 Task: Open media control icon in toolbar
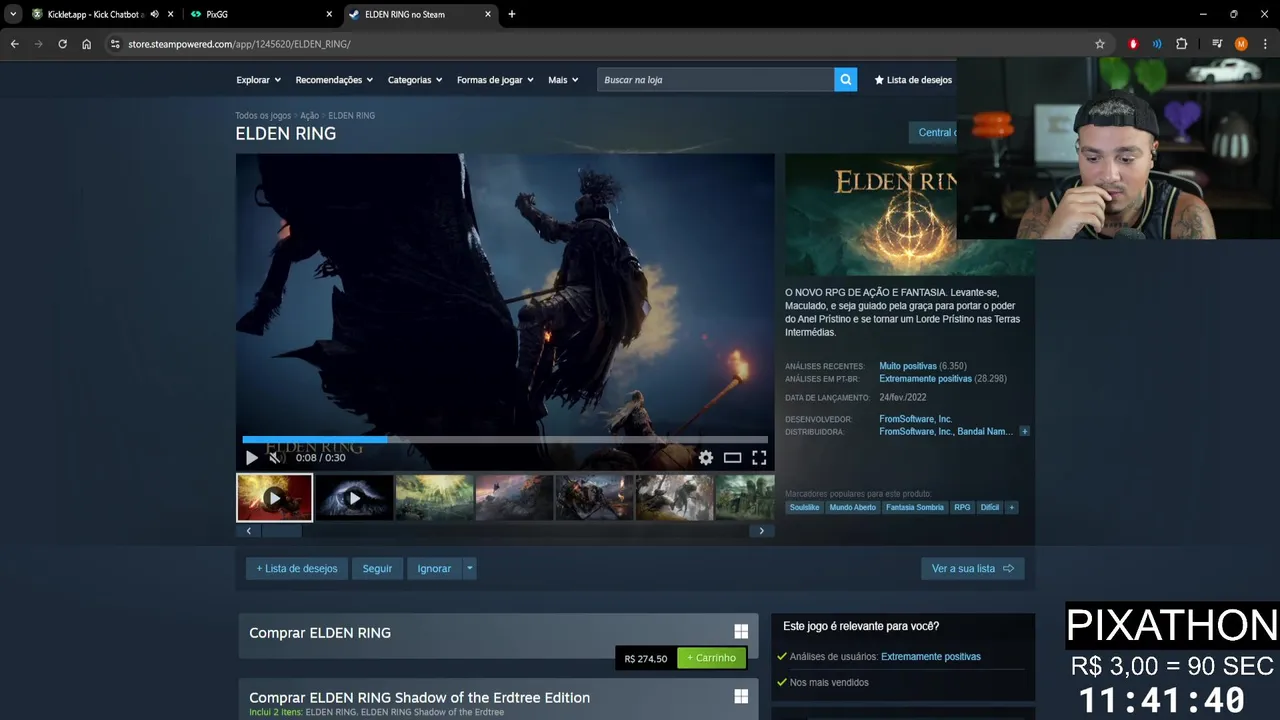1217,44
